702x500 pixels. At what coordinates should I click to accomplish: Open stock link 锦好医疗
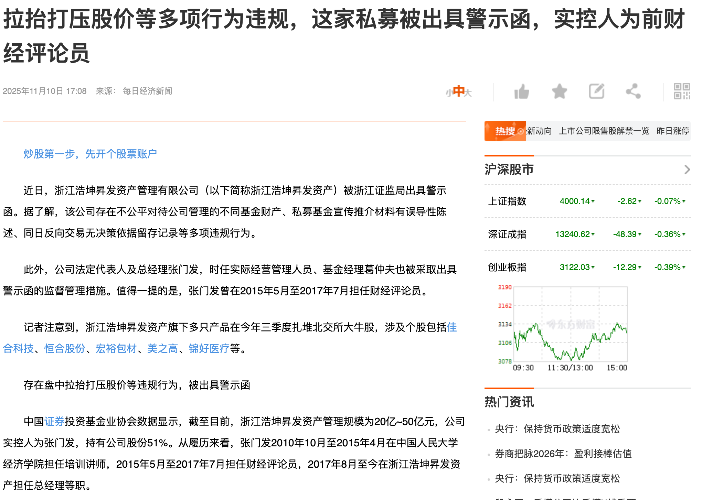209,348
